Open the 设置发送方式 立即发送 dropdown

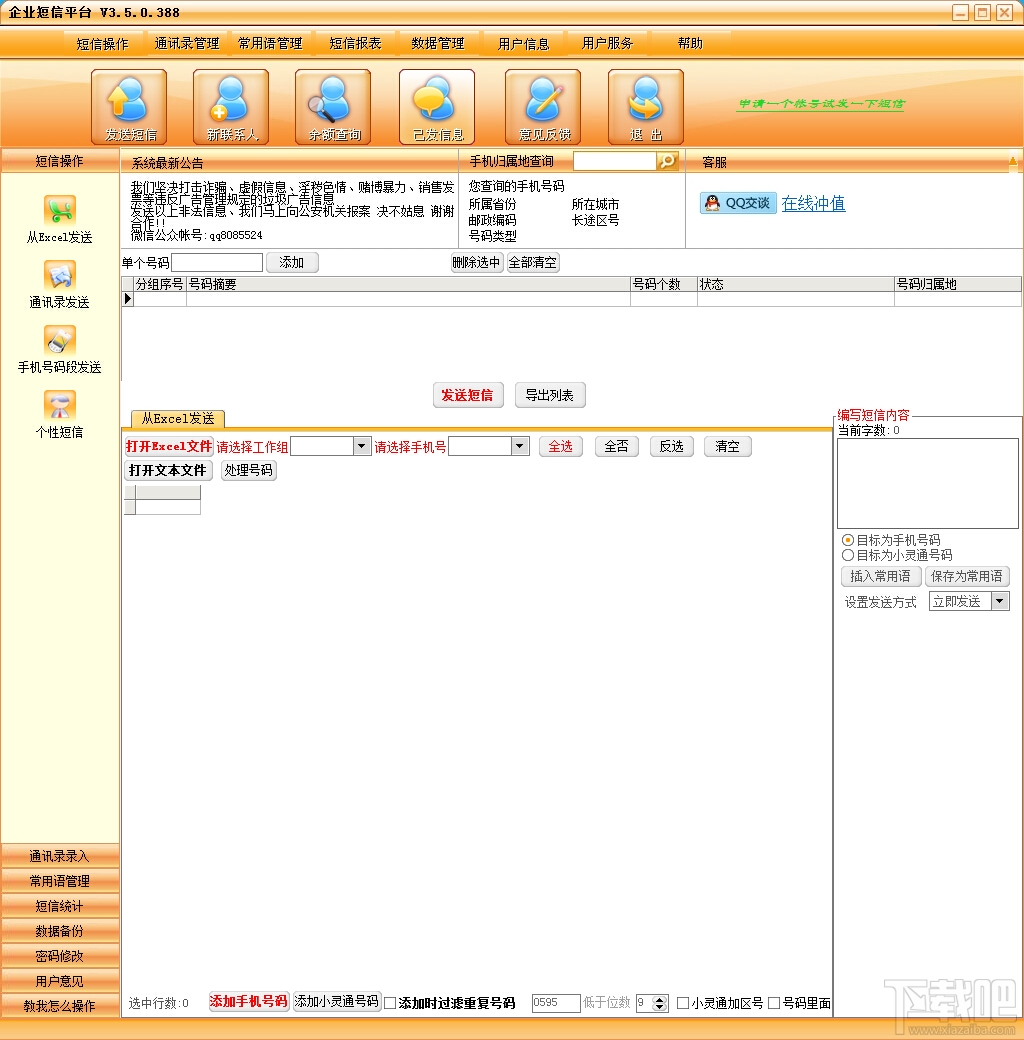(1000, 602)
